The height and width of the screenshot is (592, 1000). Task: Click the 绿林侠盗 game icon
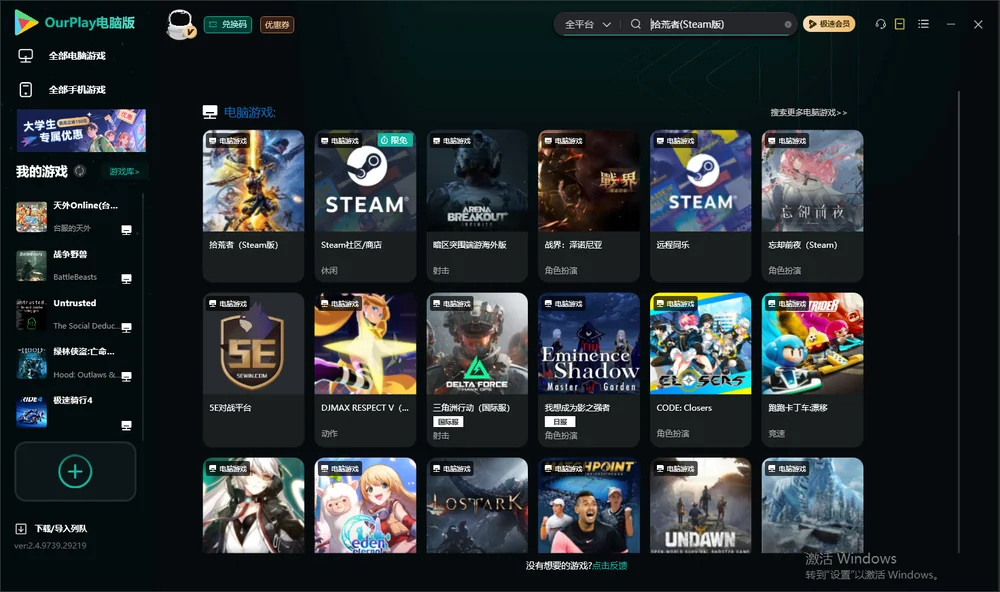pos(31,363)
